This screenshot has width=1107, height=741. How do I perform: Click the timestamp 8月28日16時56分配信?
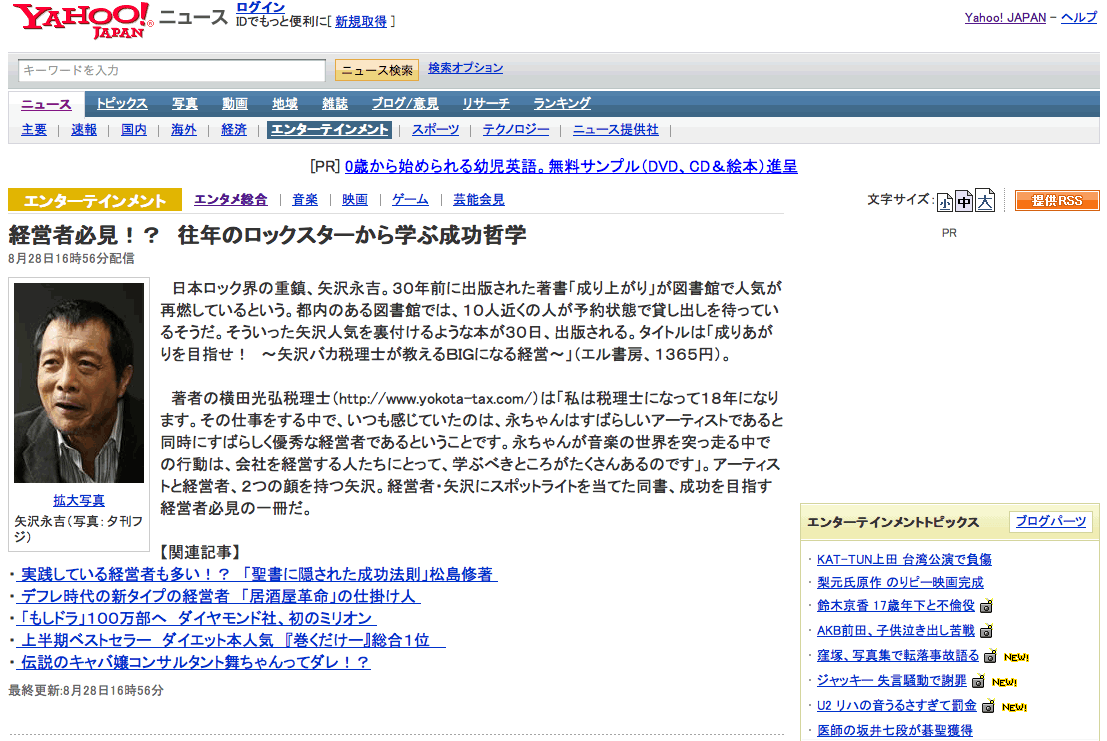pyautogui.click(x=71, y=258)
